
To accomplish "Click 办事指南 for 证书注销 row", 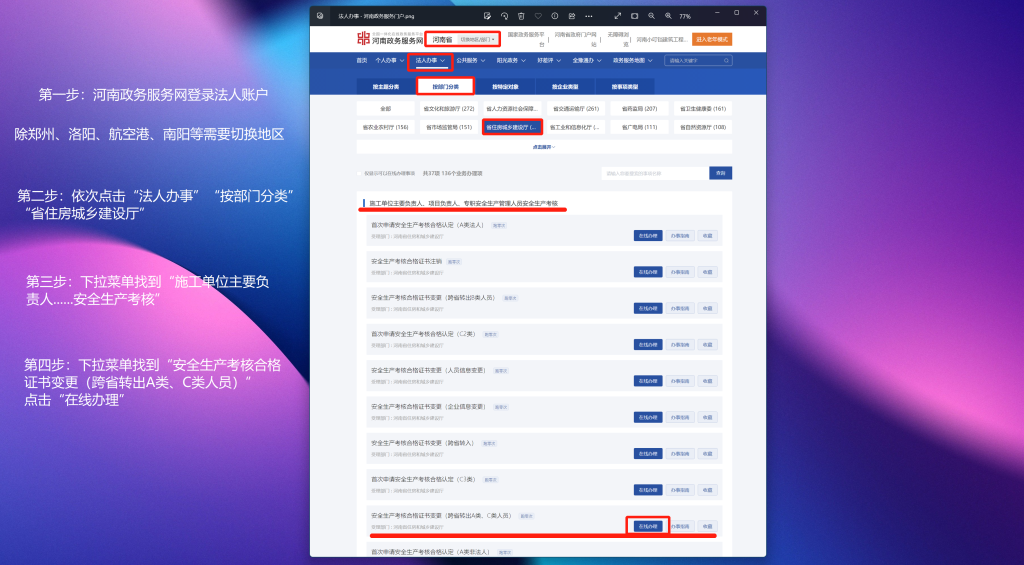I will pyautogui.click(x=680, y=272).
